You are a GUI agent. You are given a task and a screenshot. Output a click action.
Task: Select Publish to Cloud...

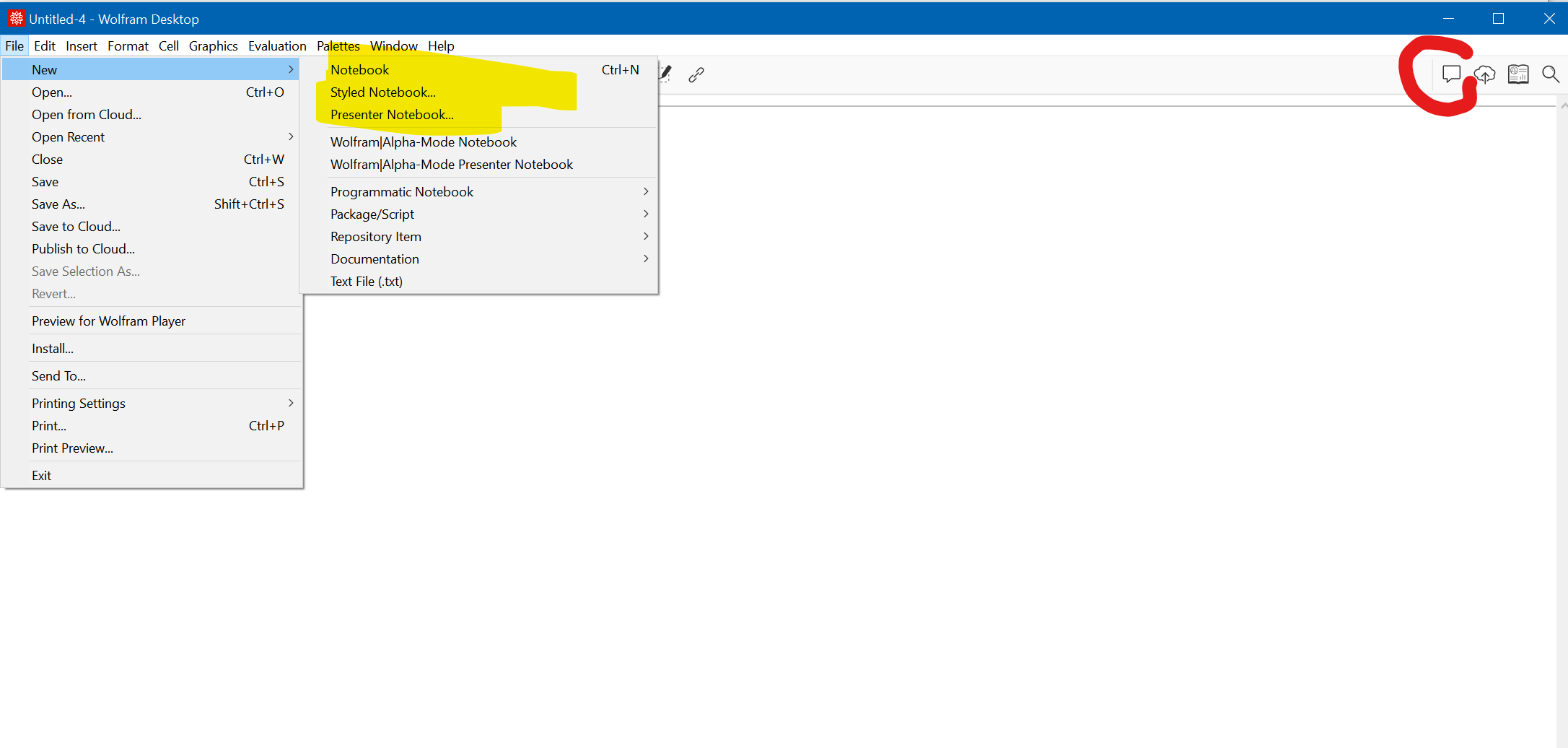[152, 249]
